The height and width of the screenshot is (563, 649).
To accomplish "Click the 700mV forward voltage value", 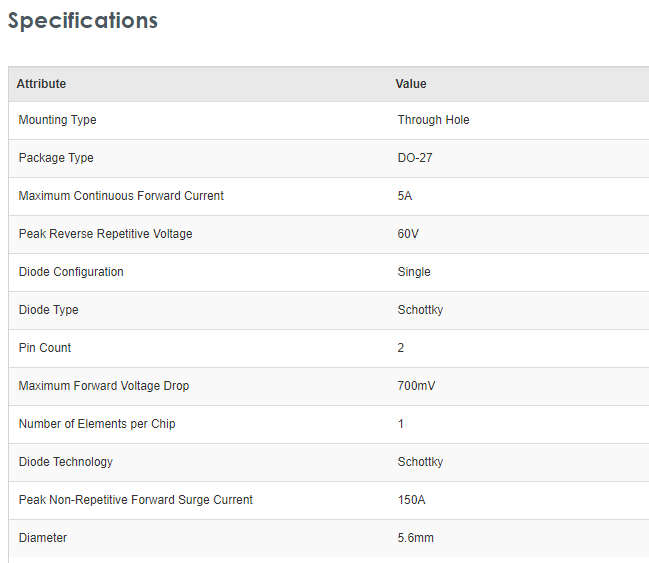I will (x=416, y=386).
